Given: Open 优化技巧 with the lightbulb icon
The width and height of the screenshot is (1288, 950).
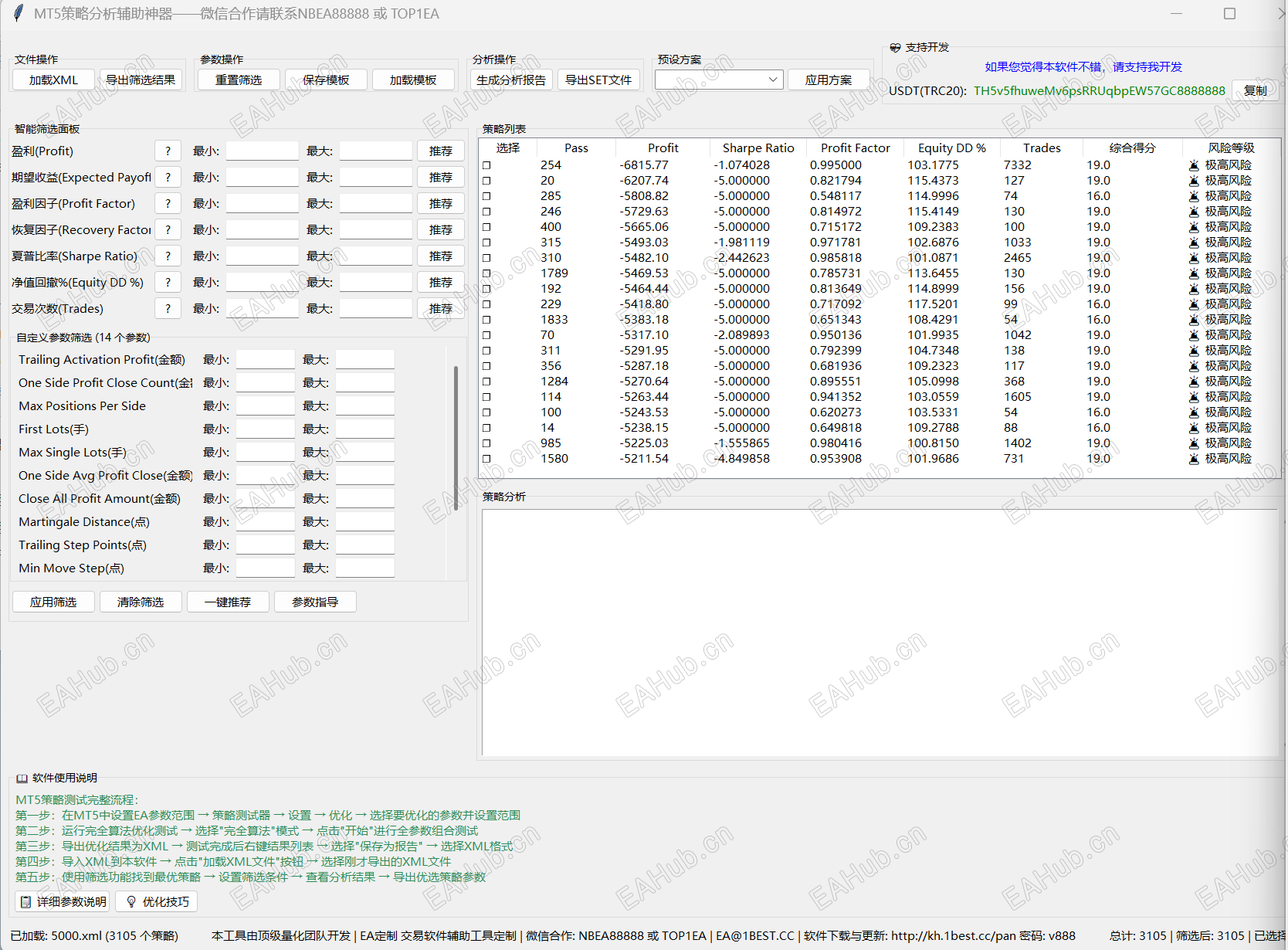Looking at the screenshot, I should coord(157,901).
